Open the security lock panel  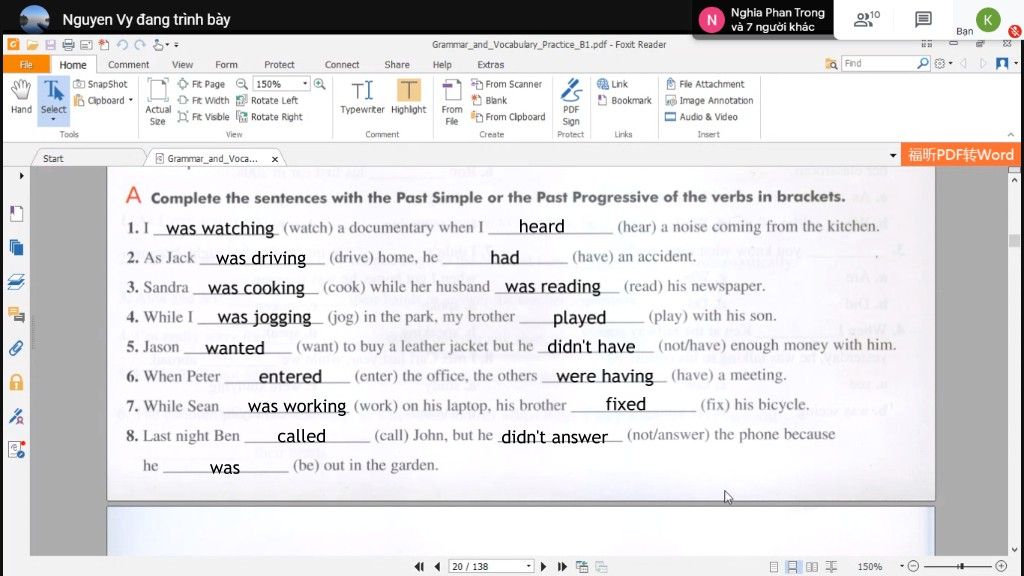(x=16, y=382)
